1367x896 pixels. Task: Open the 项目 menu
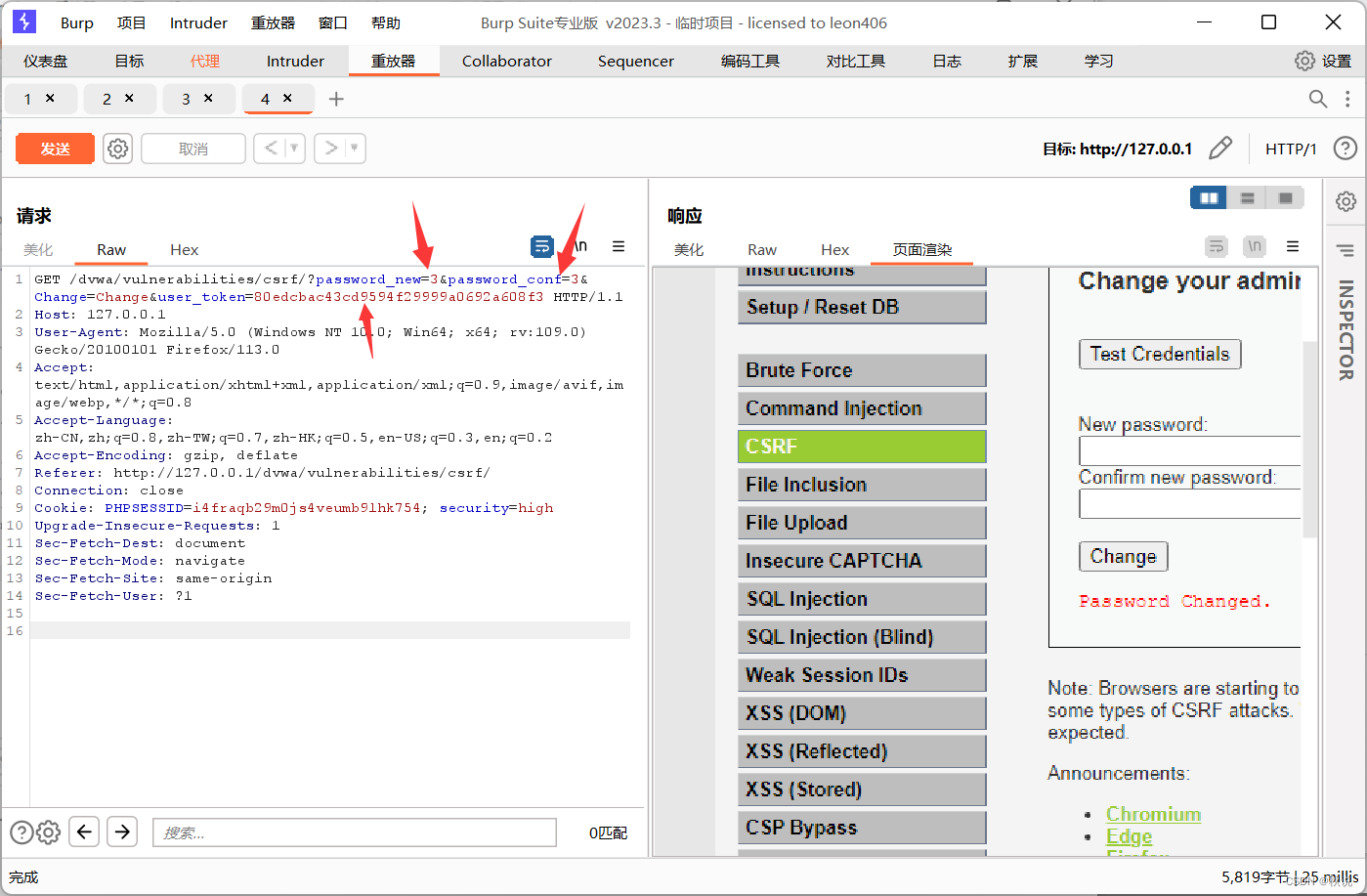pyautogui.click(x=132, y=22)
